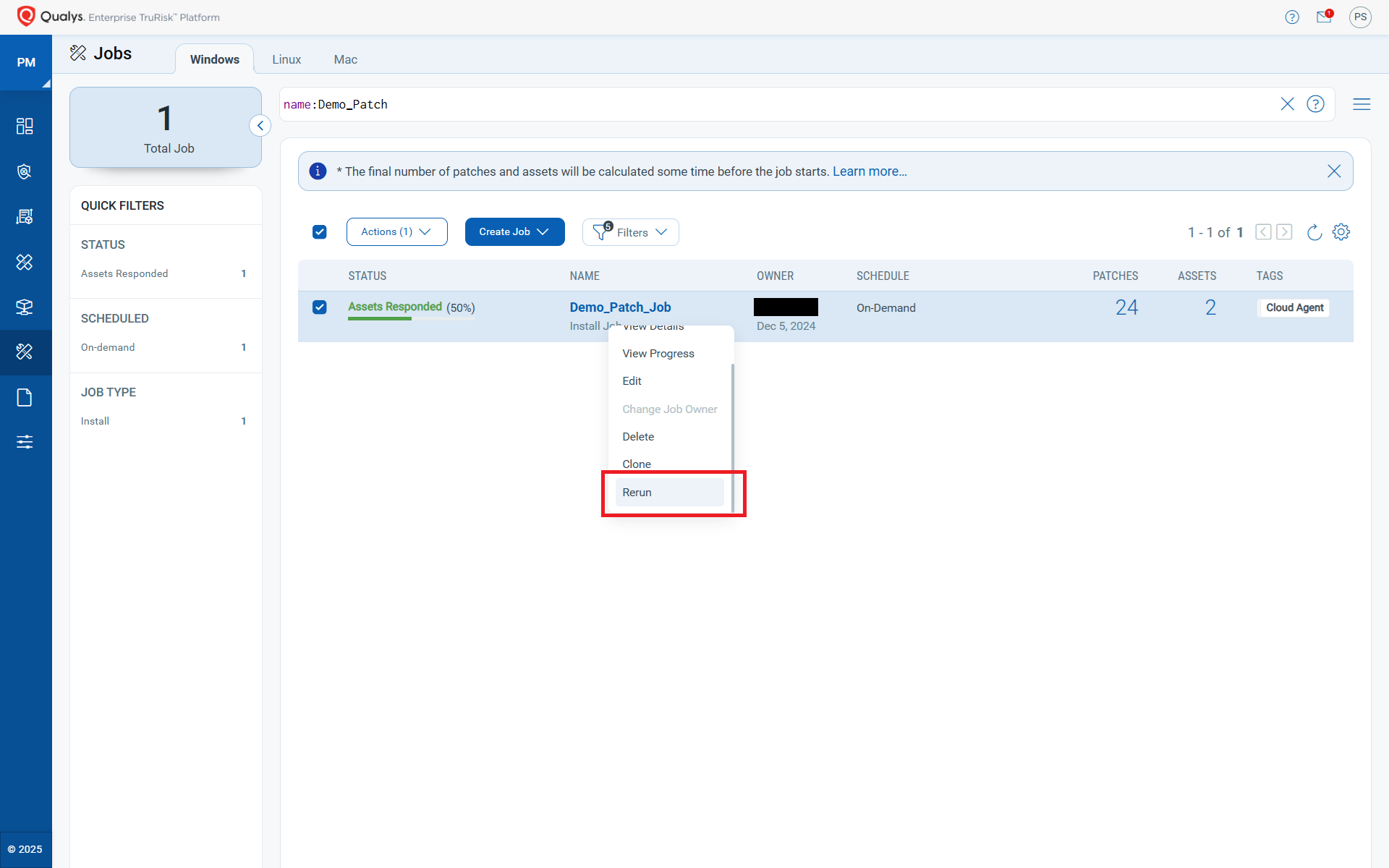Open the Dashboard sidebar icon

(25, 127)
